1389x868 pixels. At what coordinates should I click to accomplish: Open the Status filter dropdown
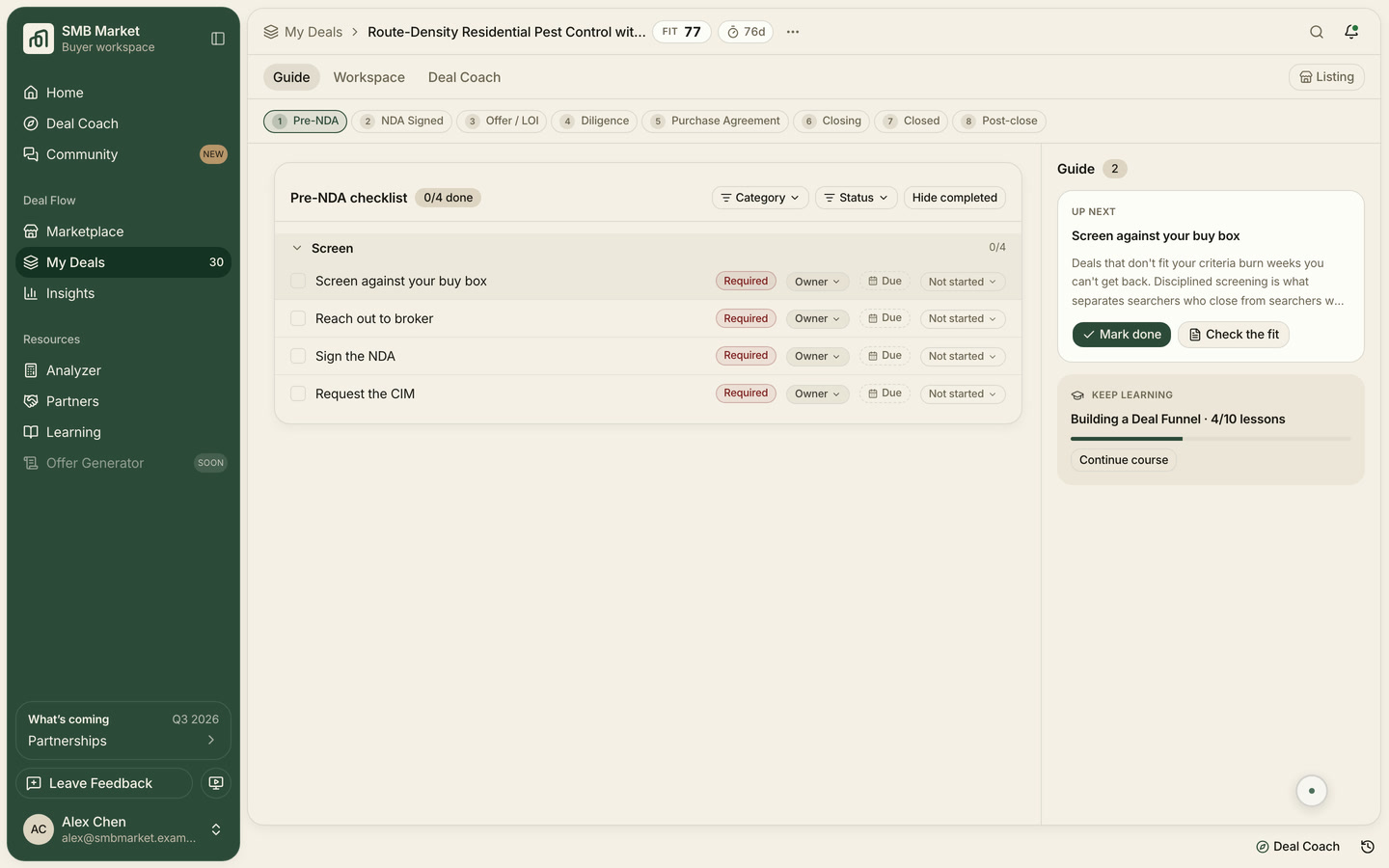[857, 198]
